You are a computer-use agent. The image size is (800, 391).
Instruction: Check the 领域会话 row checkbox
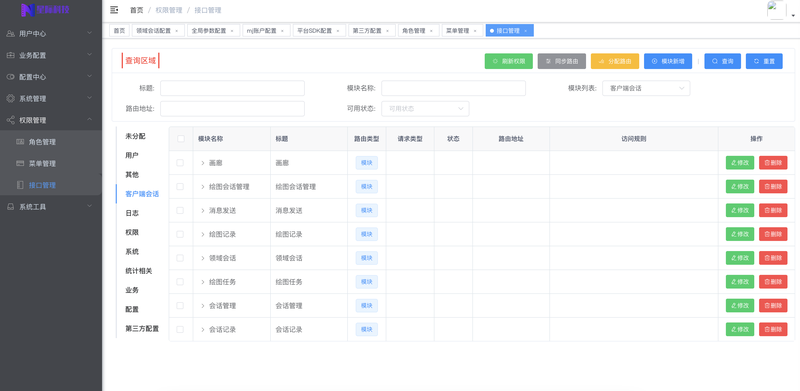click(180, 258)
